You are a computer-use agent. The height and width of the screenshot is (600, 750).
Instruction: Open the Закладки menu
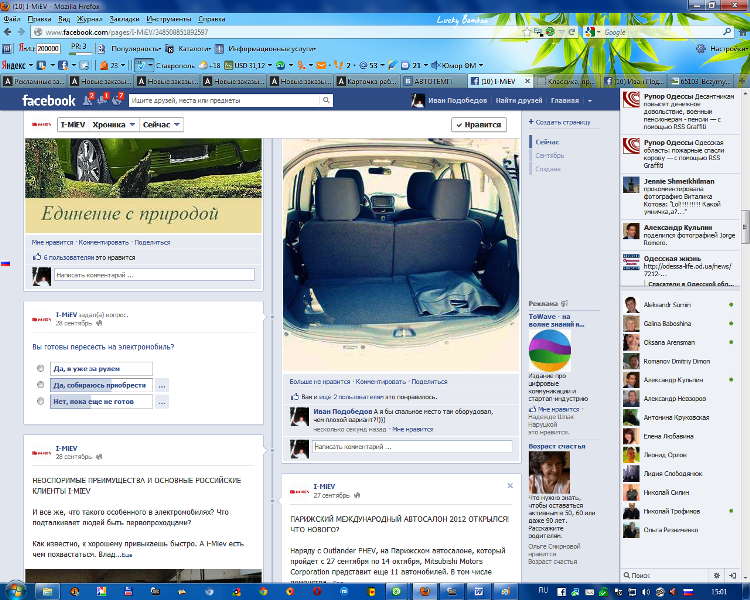(x=124, y=19)
